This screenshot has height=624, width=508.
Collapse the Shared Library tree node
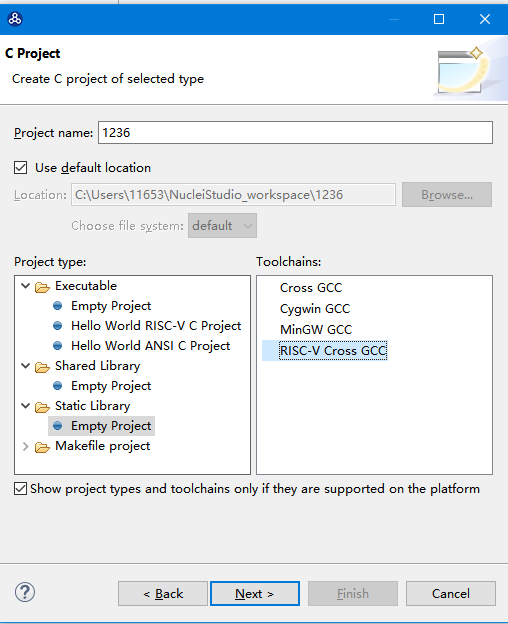pyautogui.click(x=25, y=365)
